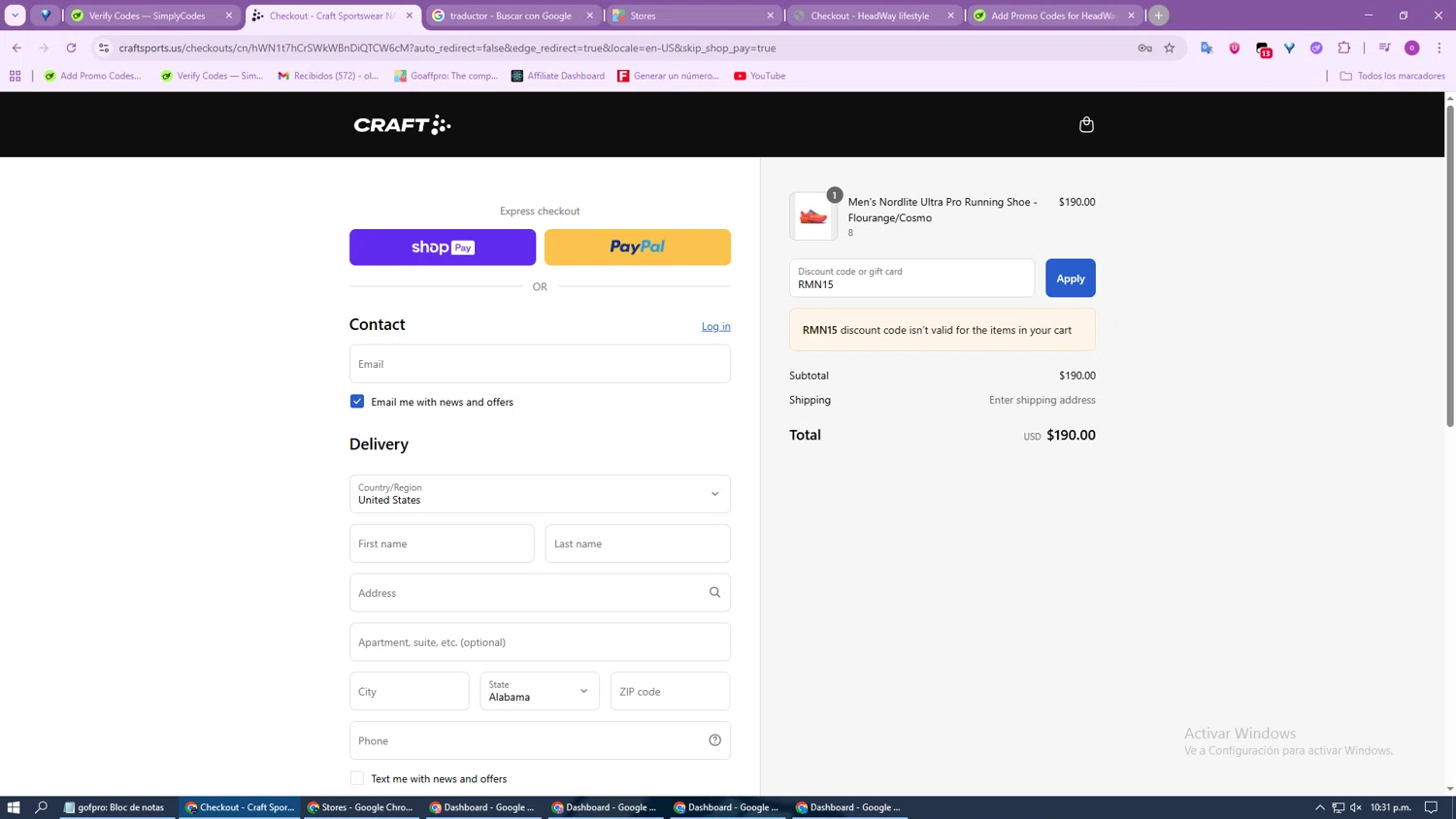Click the address search magnifier icon
Screen dimensions: 1456x819
pos(714,592)
